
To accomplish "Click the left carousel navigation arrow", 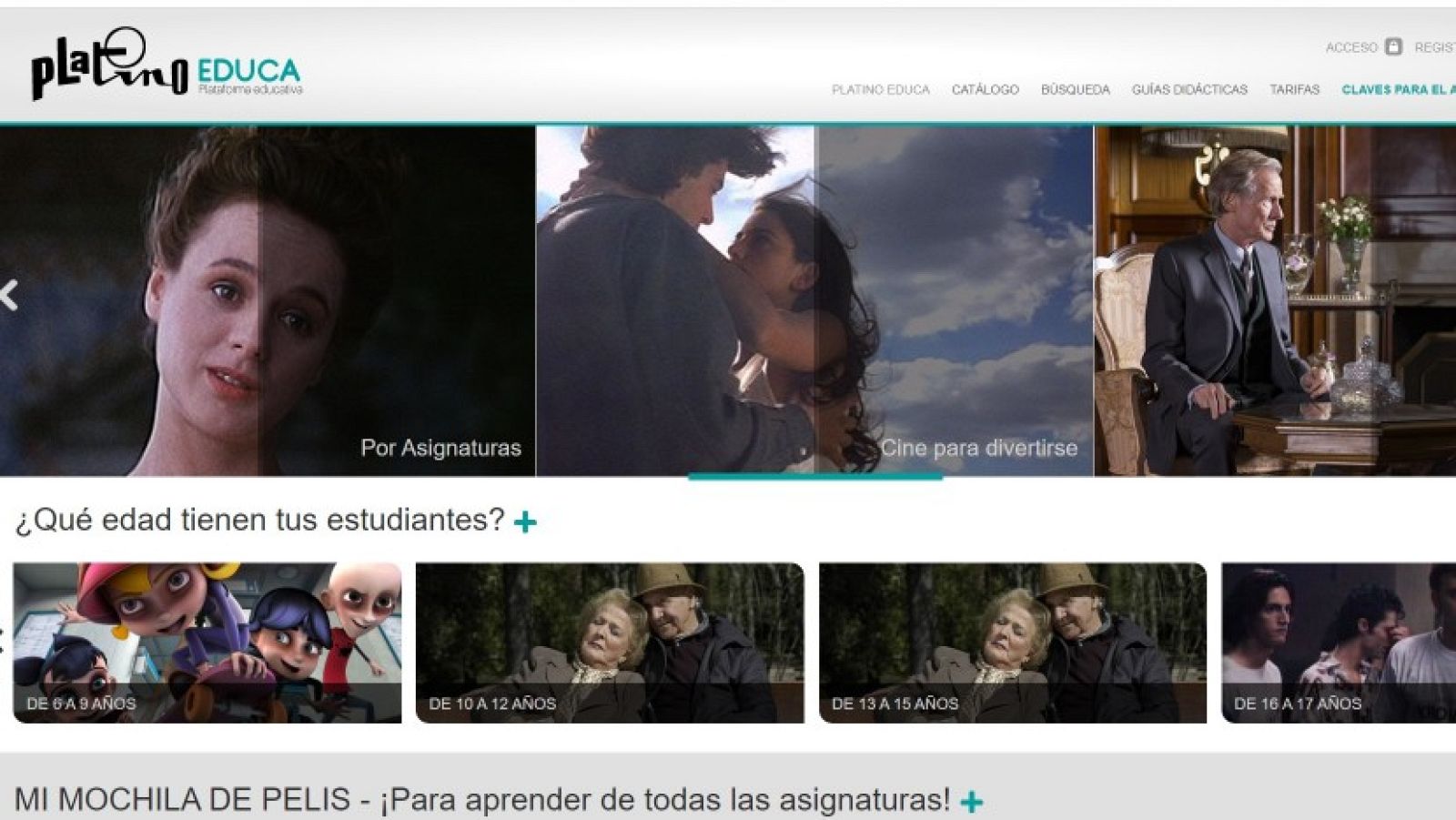I will 11,294.
